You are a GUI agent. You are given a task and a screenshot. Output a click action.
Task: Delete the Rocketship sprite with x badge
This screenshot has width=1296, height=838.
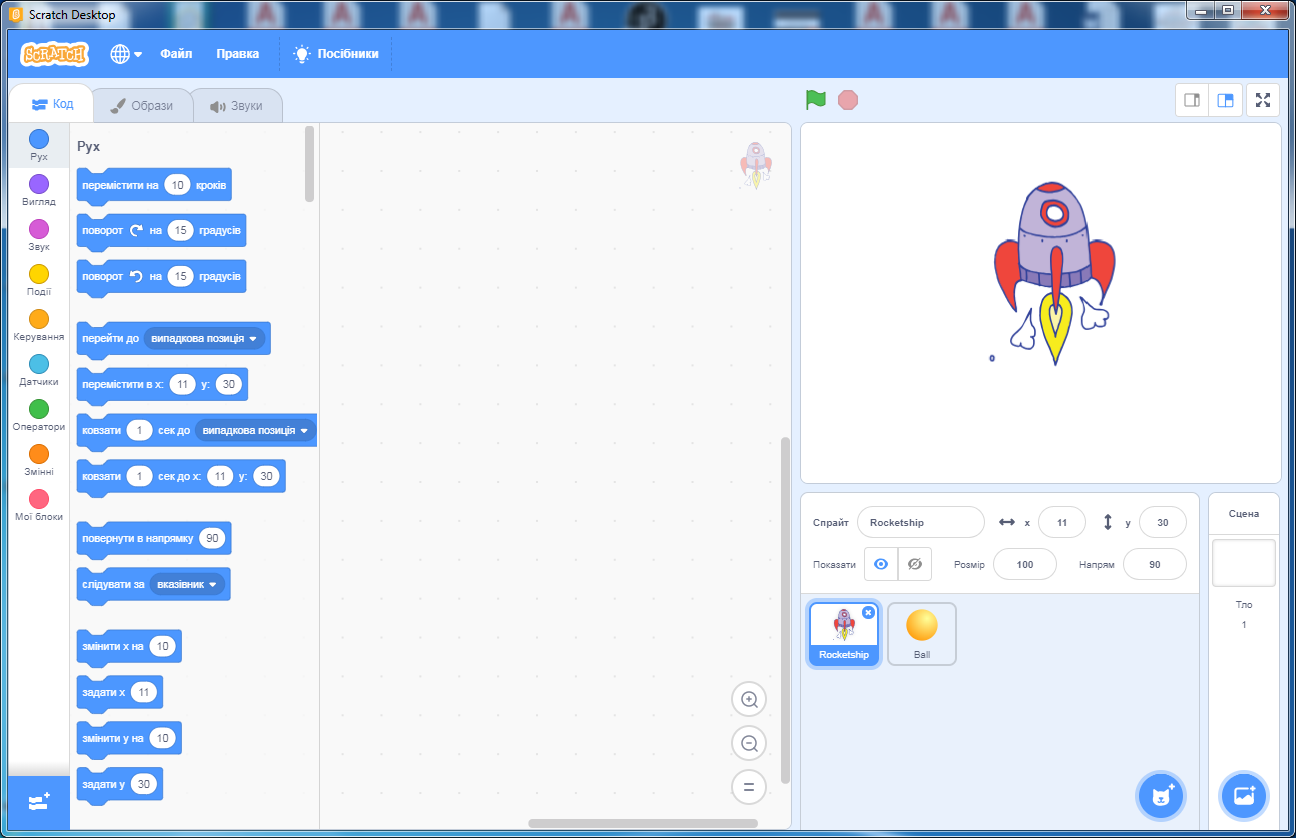coord(868,612)
